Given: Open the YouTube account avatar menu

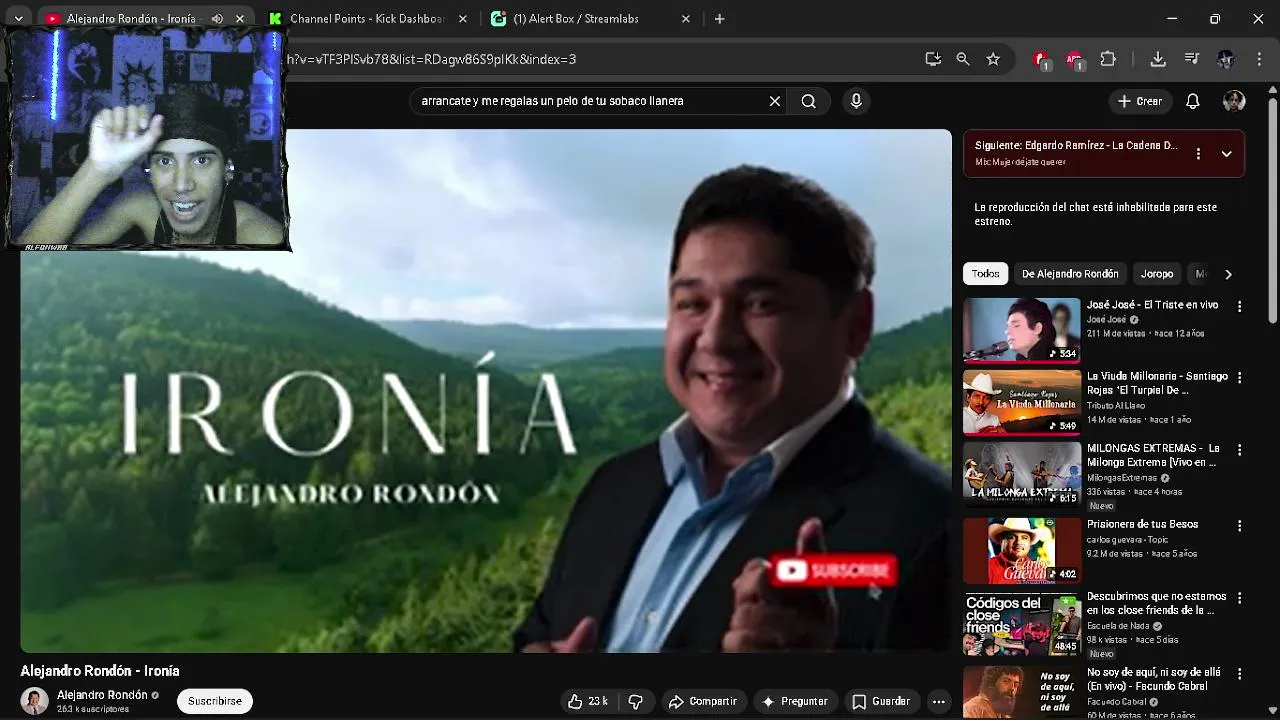Looking at the screenshot, I should 1234,101.
